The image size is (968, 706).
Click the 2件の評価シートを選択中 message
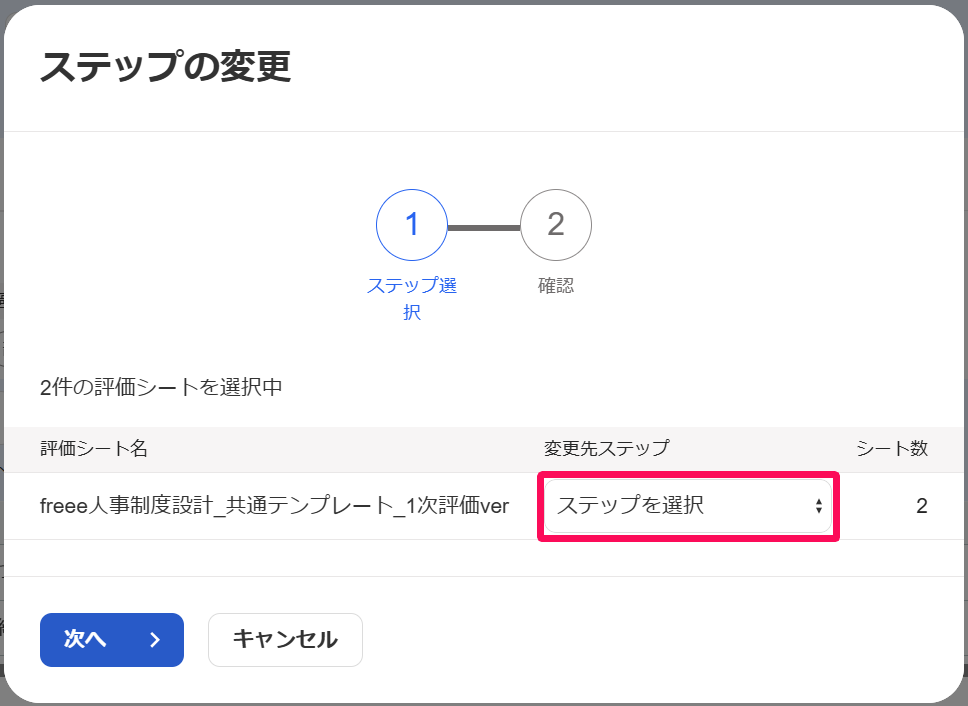pos(161,388)
